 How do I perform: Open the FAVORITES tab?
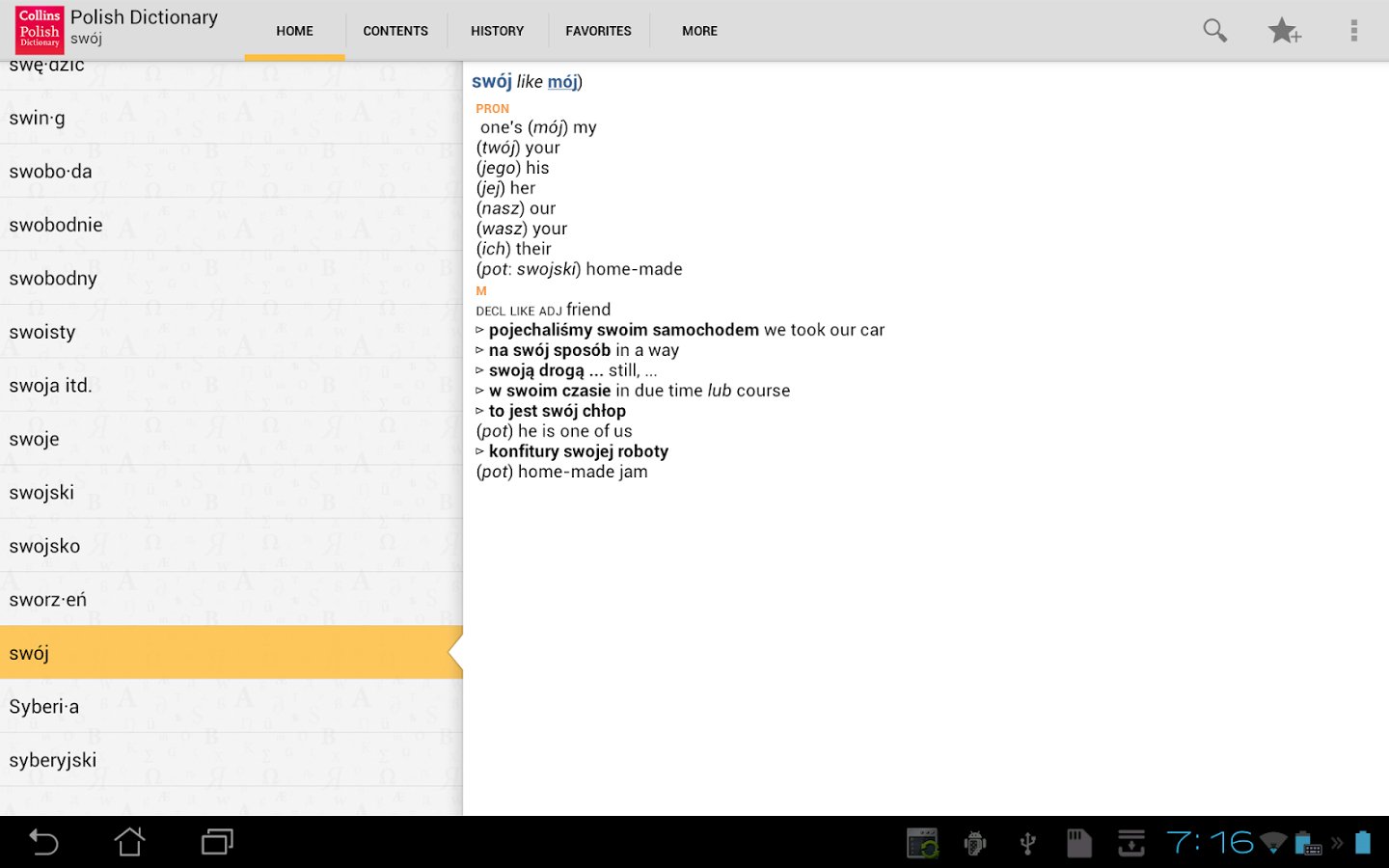click(598, 31)
